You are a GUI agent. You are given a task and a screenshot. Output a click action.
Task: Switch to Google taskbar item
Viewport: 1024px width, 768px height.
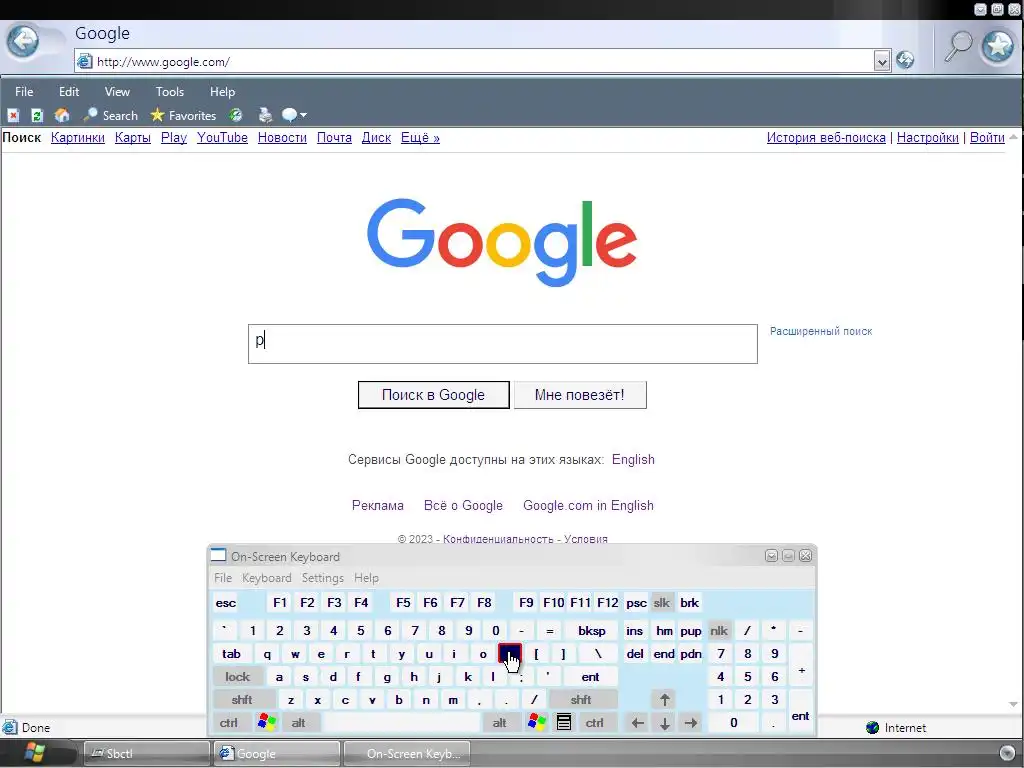(277, 754)
